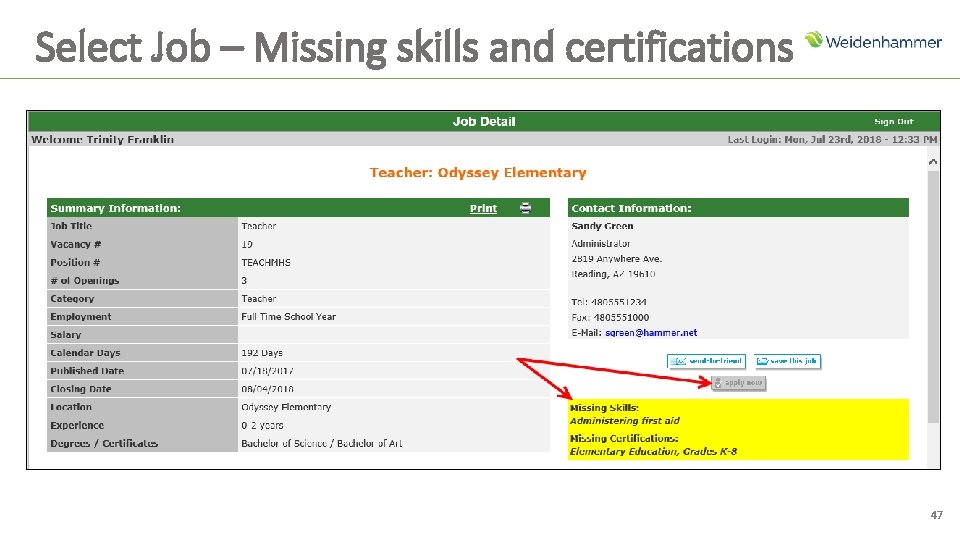Email sgreen@hammer.net contact link
The width and height of the screenshot is (960, 540).
[651, 333]
